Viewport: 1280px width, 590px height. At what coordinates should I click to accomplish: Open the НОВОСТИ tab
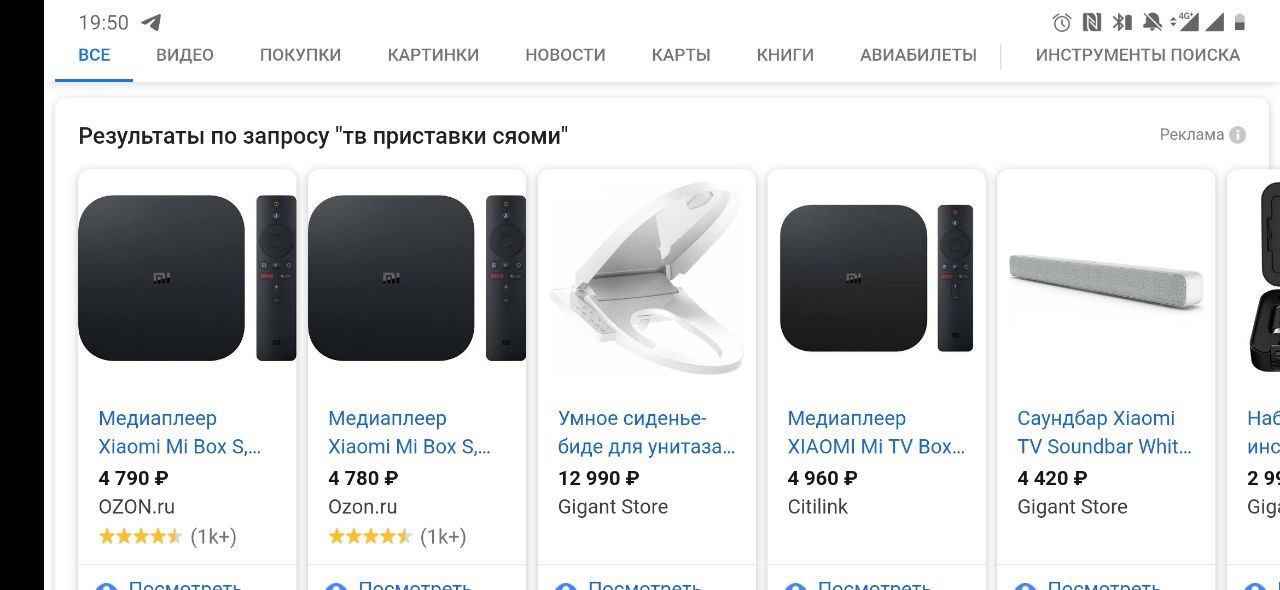point(565,55)
